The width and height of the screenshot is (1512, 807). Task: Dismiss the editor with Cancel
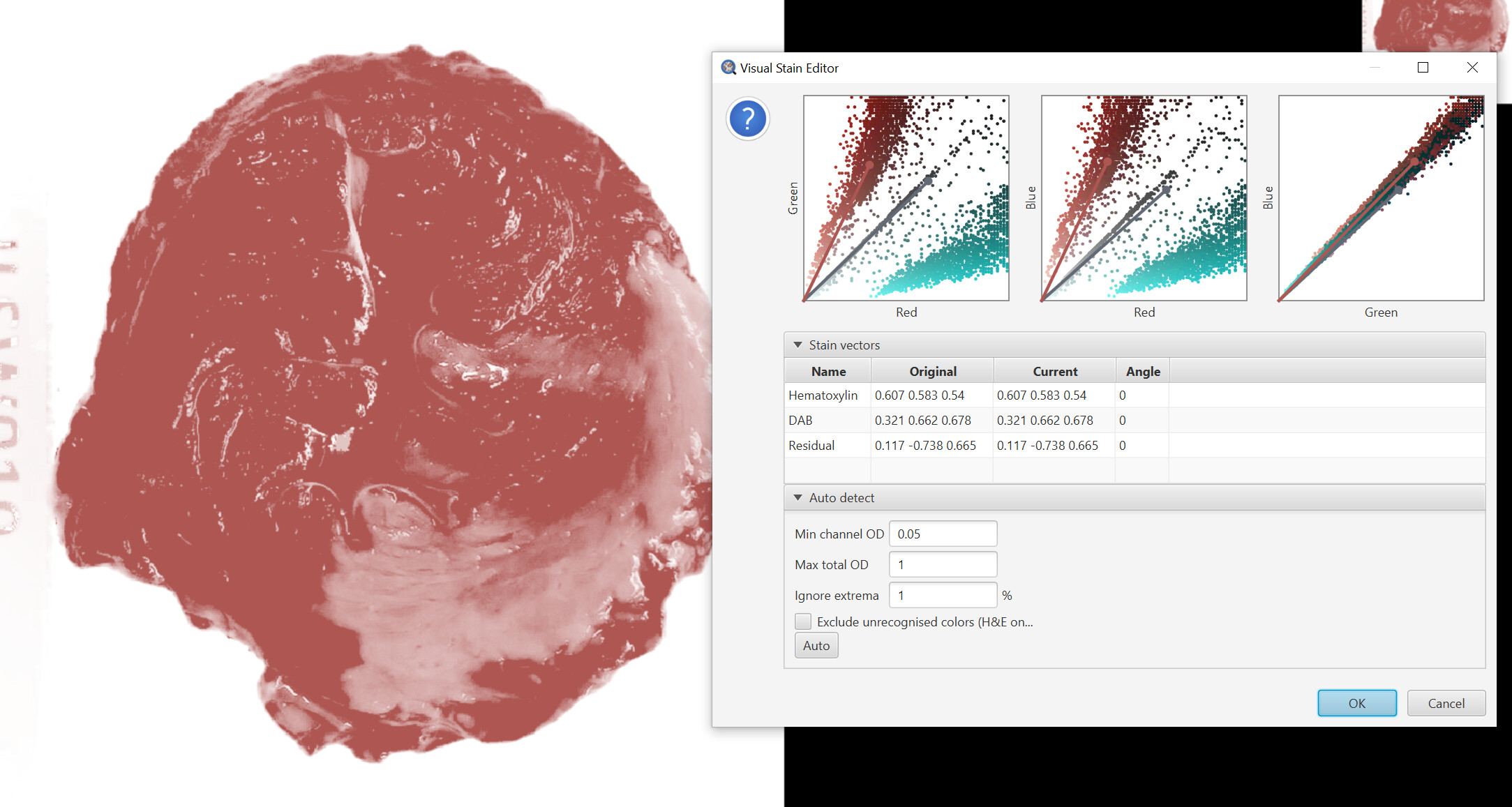click(1446, 702)
